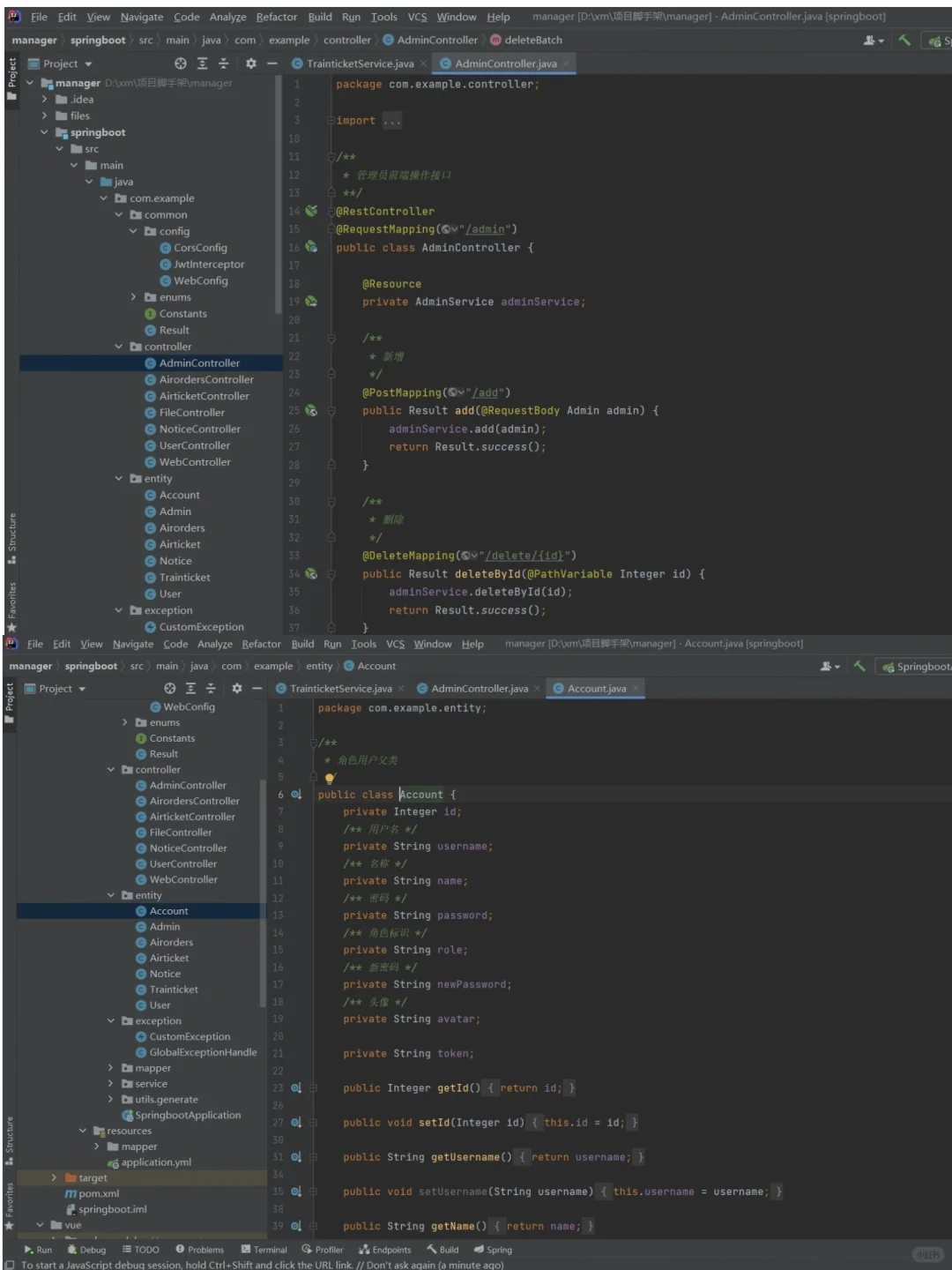952x1270 pixels.
Task: Close the Account.java editor tab
Action: pos(636,688)
